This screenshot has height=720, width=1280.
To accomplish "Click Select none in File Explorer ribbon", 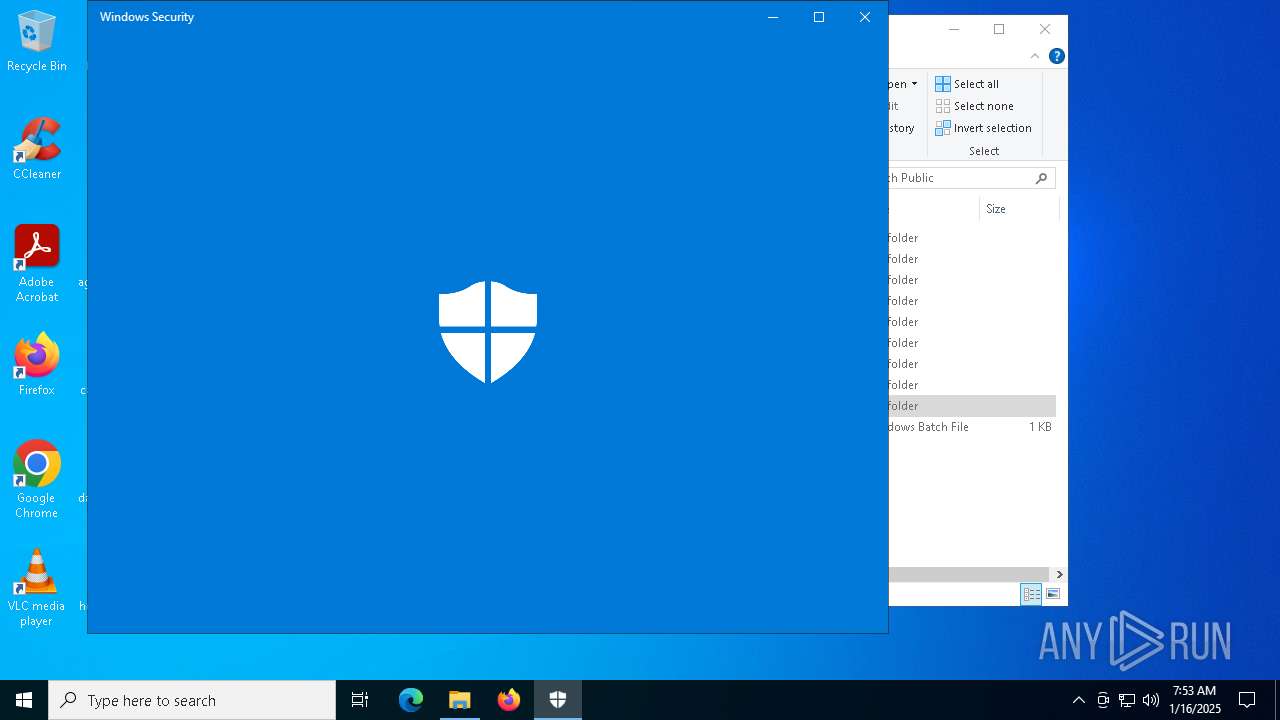I will pyautogui.click(x=974, y=106).
